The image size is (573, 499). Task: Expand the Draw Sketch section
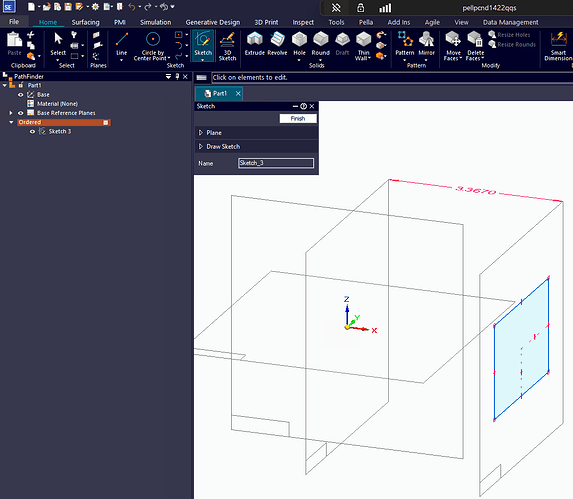click(201, 146)
